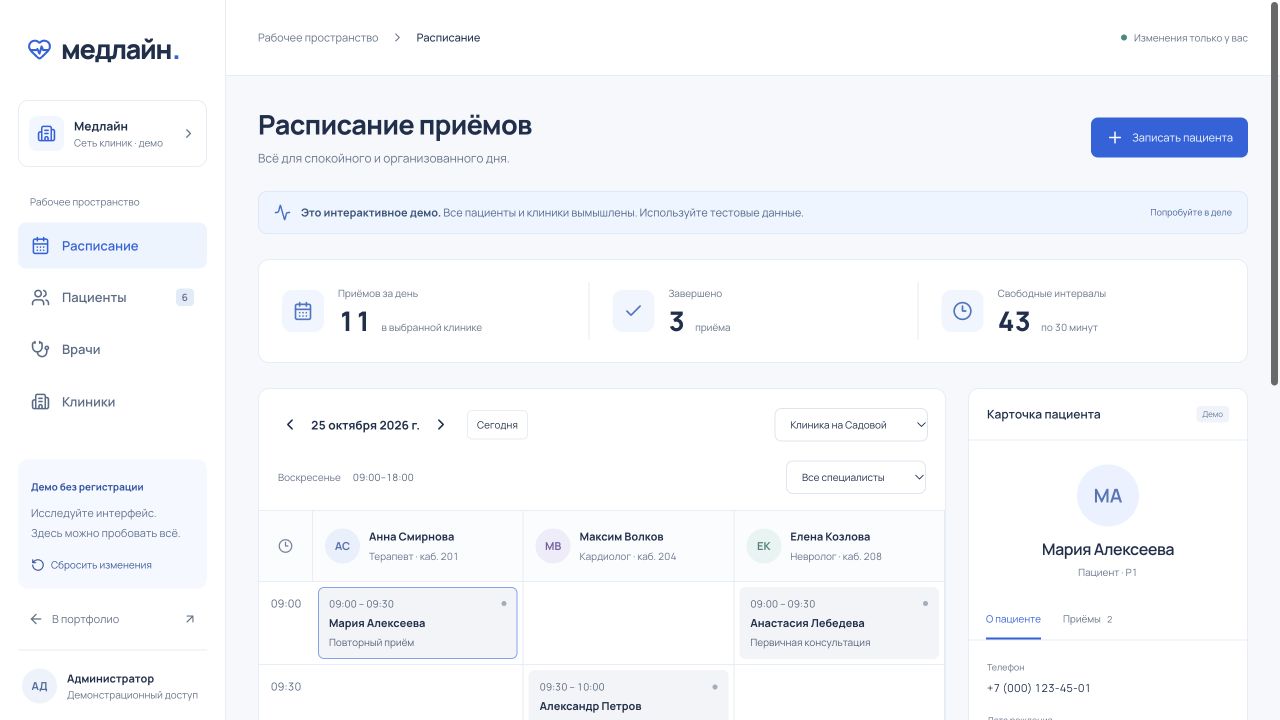The image size is (1280, 720).
Task: Open the Клиника на Садовой dropdown
Action: pyautogui.click(x=851, y=425)
